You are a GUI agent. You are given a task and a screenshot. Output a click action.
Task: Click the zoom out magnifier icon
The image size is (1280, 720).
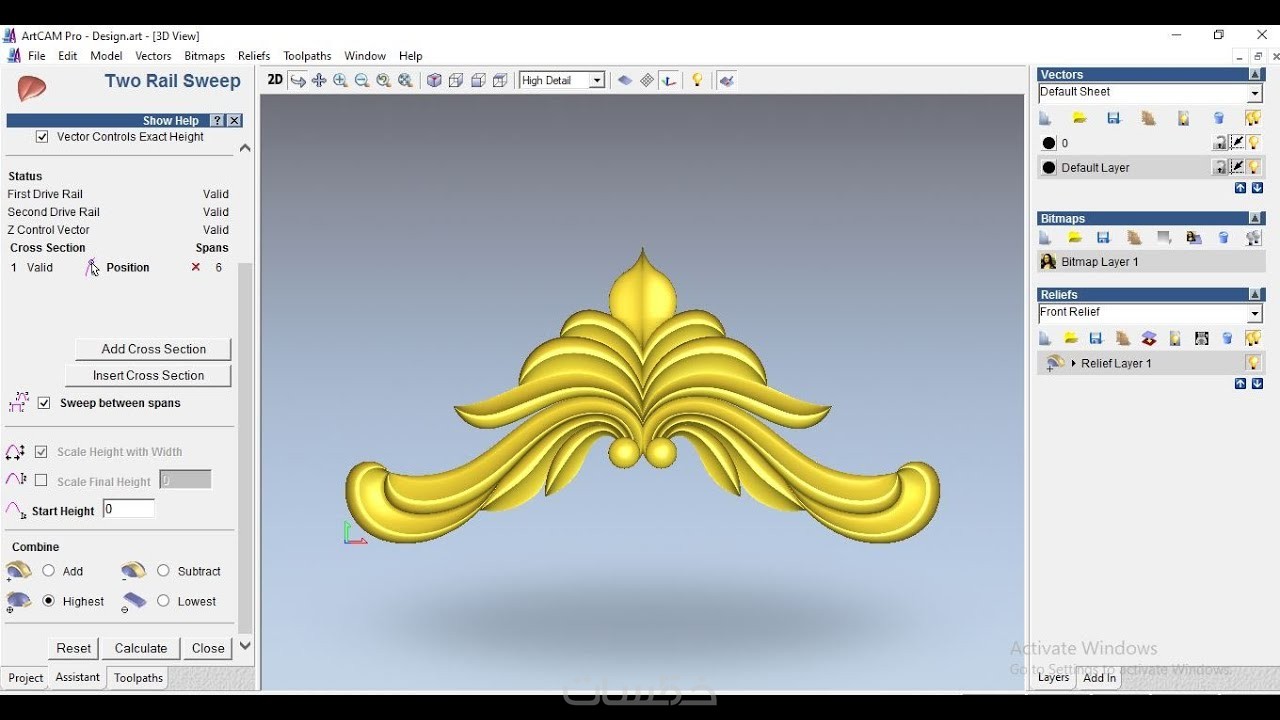pos(362,80)
